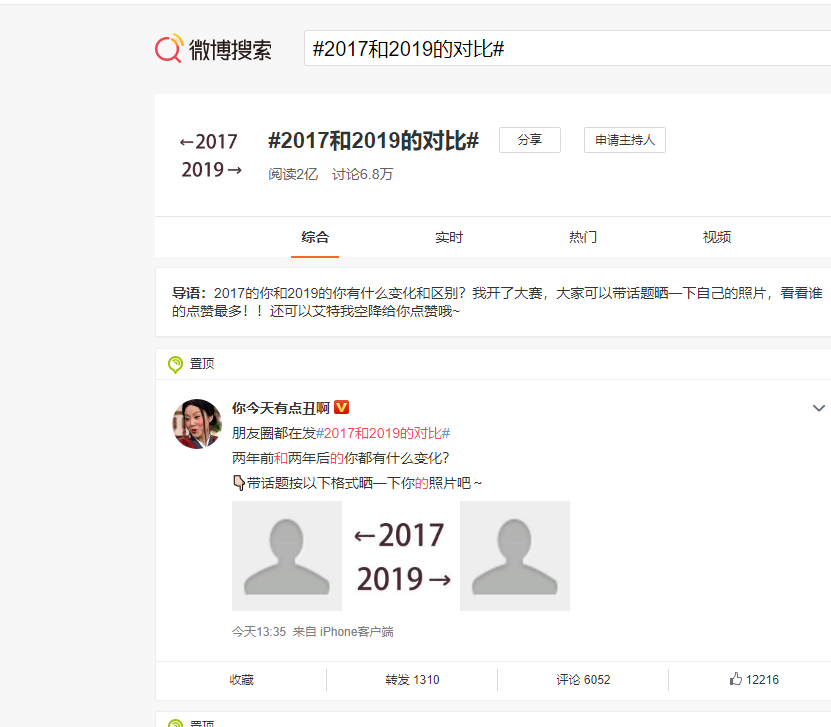Click the pointing-hand emoji in the post
The image size is (831, 727).
pos(239,483)
